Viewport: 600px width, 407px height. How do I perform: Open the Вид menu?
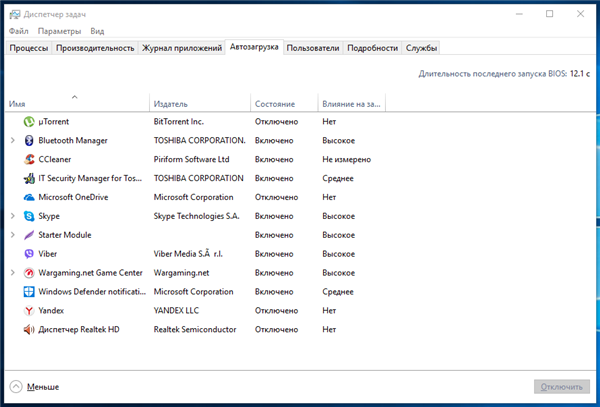(97, 31)
